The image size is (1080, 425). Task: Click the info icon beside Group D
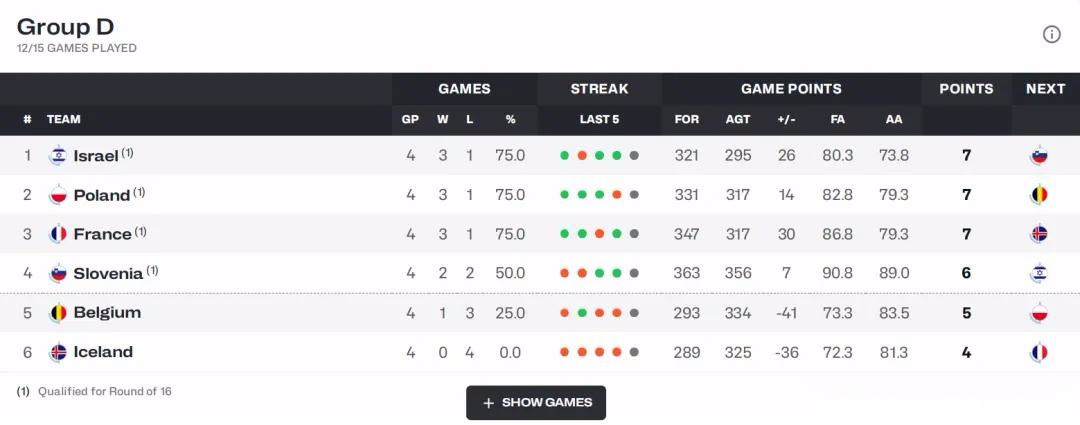(x=1051, y=34)
